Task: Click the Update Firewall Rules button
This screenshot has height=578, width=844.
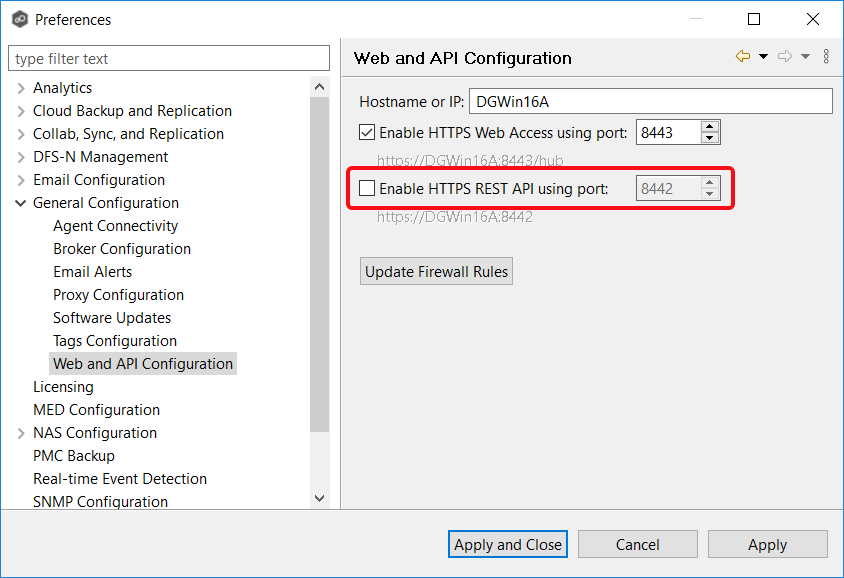Action: tap(436, 270)
